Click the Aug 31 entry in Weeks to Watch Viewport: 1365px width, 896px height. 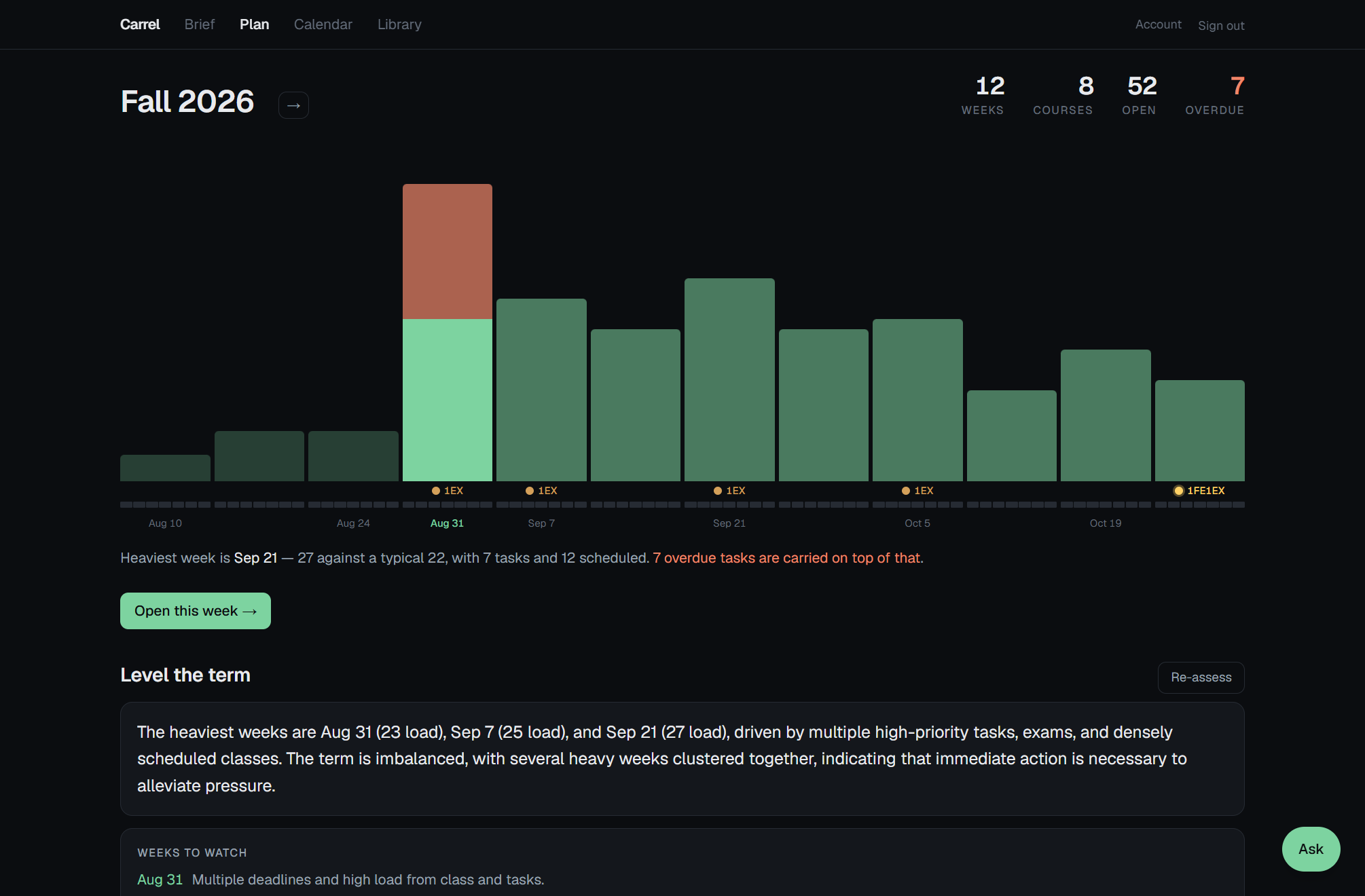[x=341, y=880]
